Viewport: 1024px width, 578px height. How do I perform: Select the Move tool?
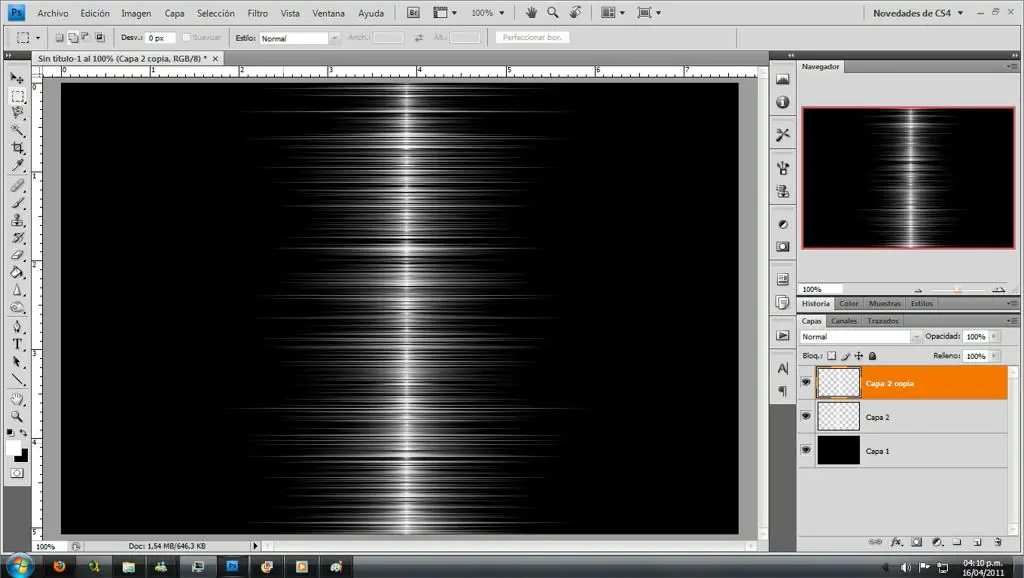pyautogui.click(x=17, y=78)
